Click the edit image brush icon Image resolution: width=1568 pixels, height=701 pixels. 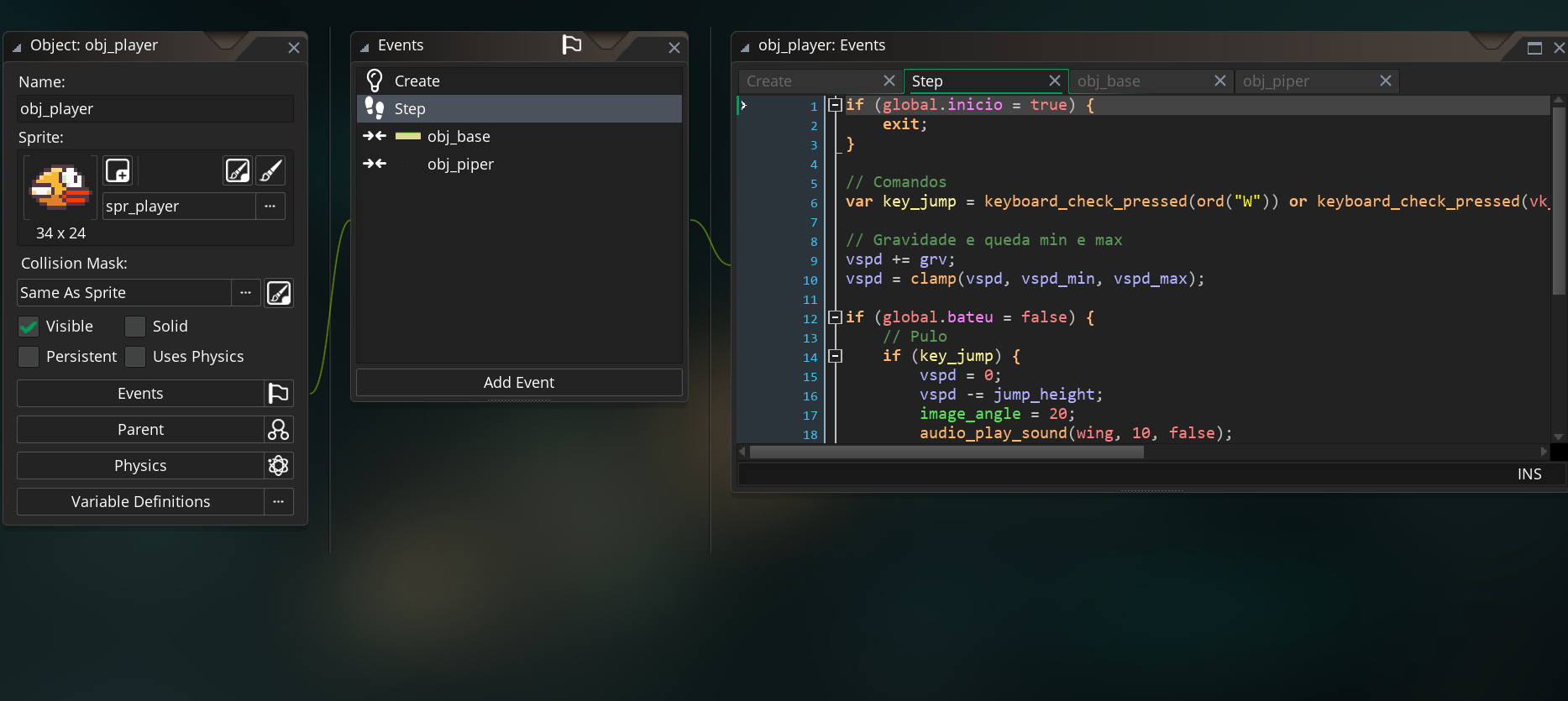(270, 170)
